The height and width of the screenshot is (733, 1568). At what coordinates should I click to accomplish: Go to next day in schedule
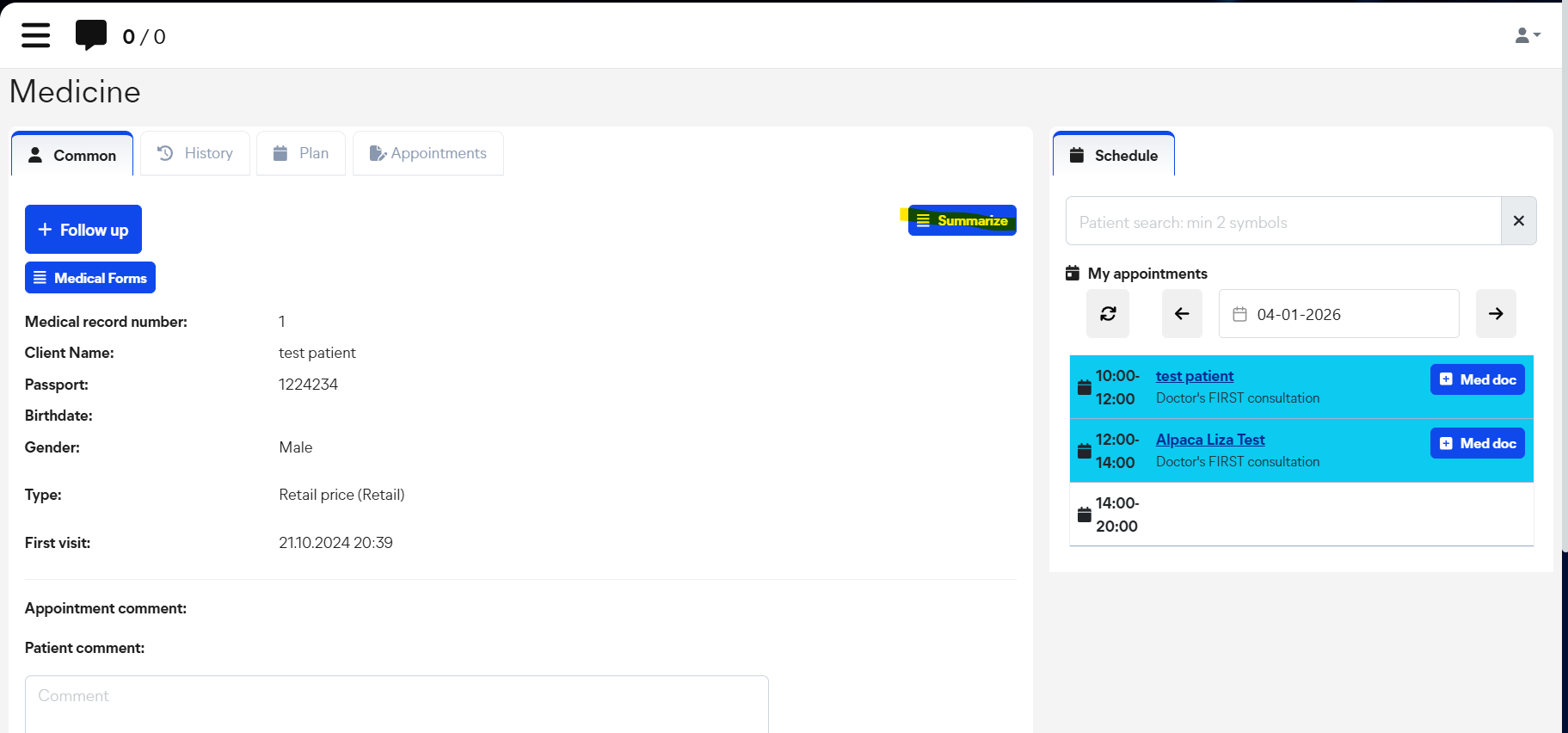pyautogui.click(x=1496, y=314)
